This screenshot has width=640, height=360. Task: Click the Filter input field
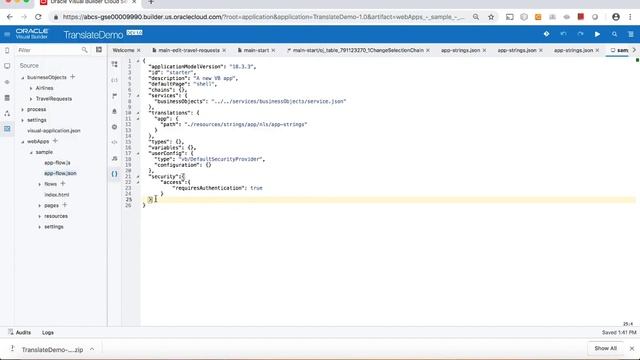coord(49,50)
